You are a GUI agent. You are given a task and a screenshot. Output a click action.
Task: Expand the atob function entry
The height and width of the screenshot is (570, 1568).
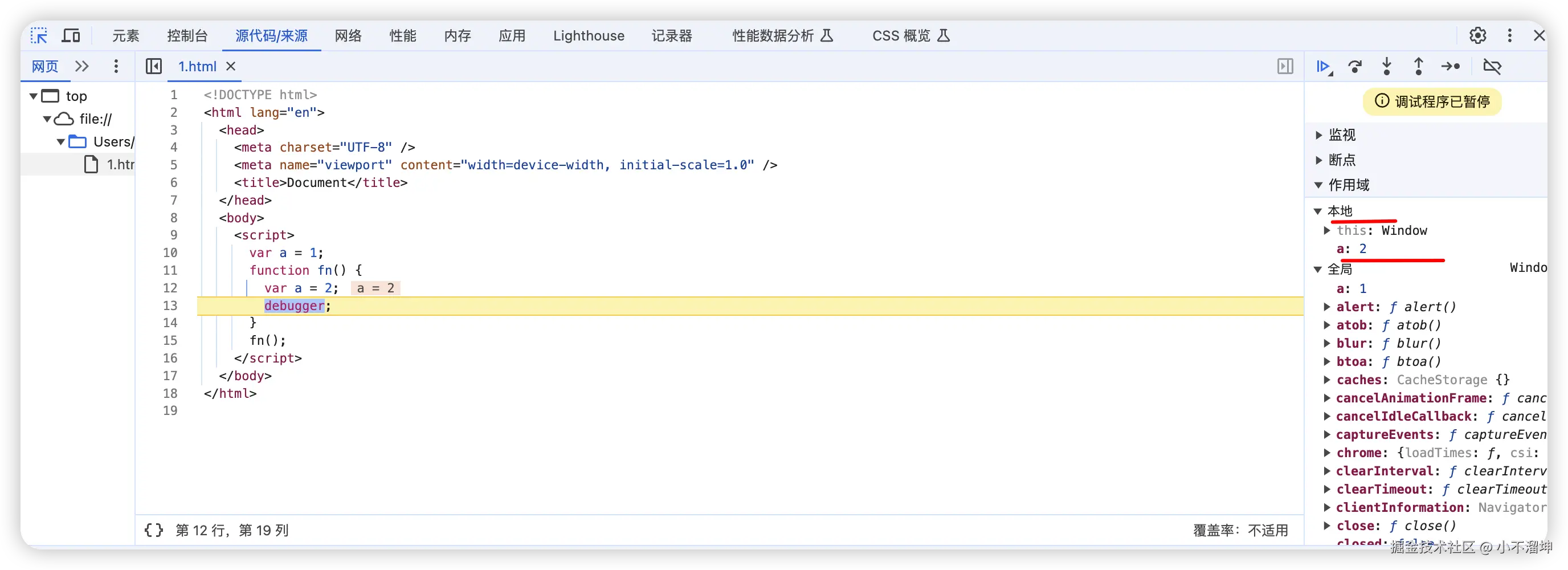pyautogui.click(x=1327, y=324)
